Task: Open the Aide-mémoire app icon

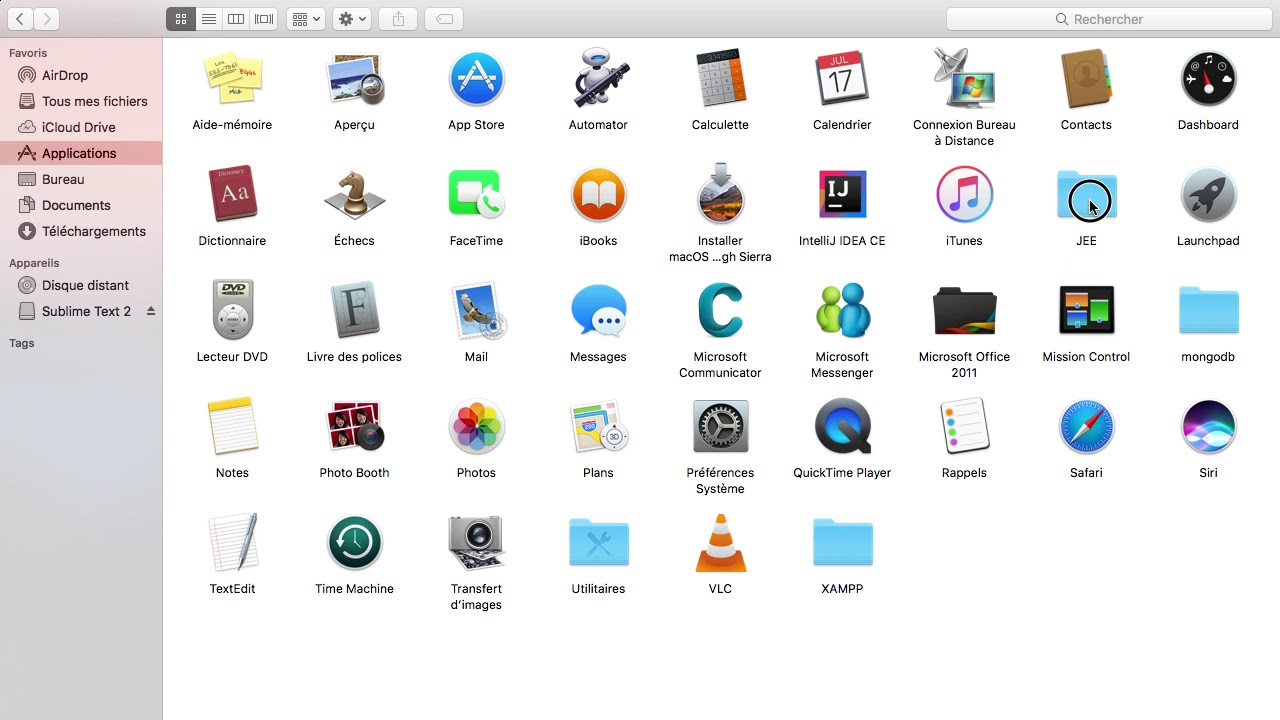Action: click(232, 79)
